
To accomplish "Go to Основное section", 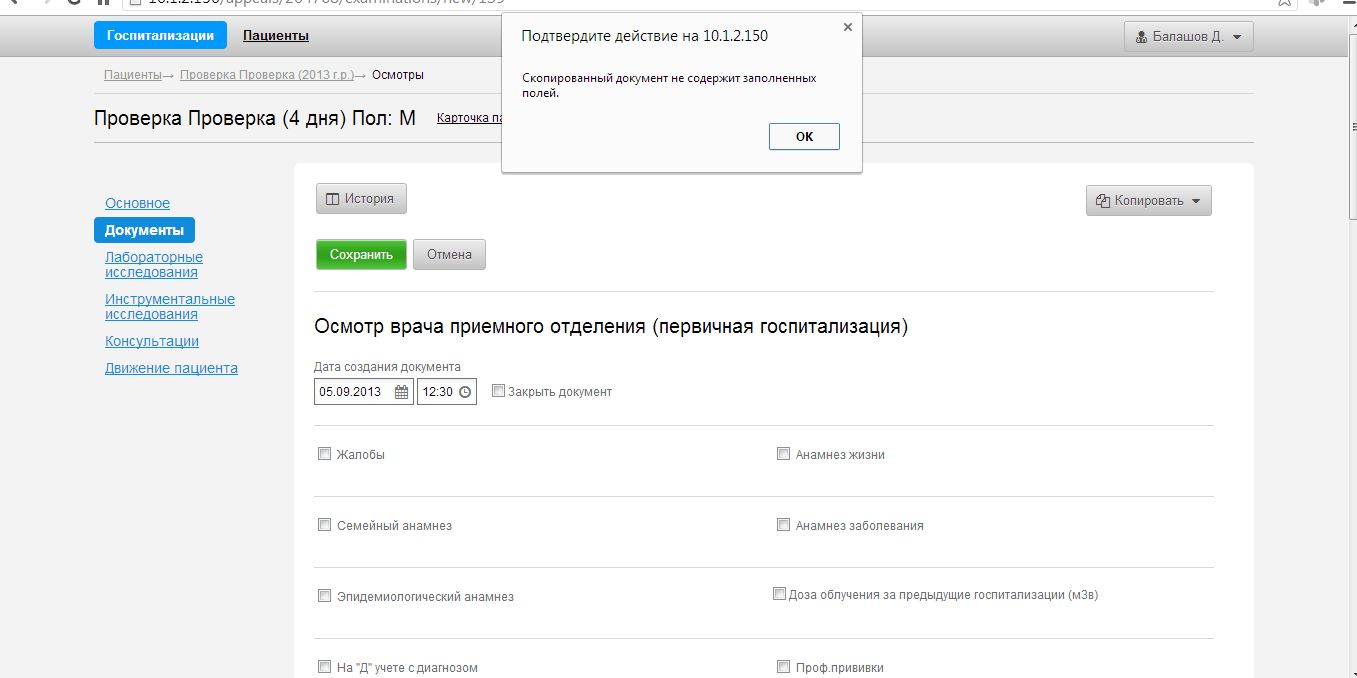I will point(137,203).
